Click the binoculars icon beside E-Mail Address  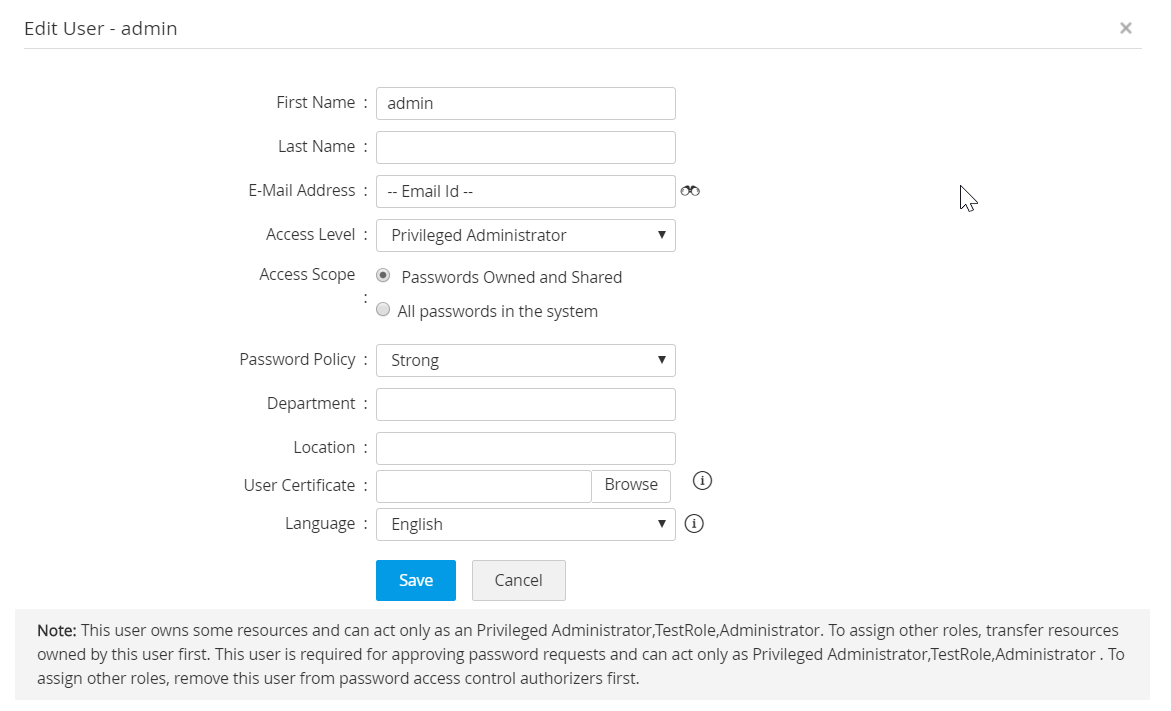[690, 191]
